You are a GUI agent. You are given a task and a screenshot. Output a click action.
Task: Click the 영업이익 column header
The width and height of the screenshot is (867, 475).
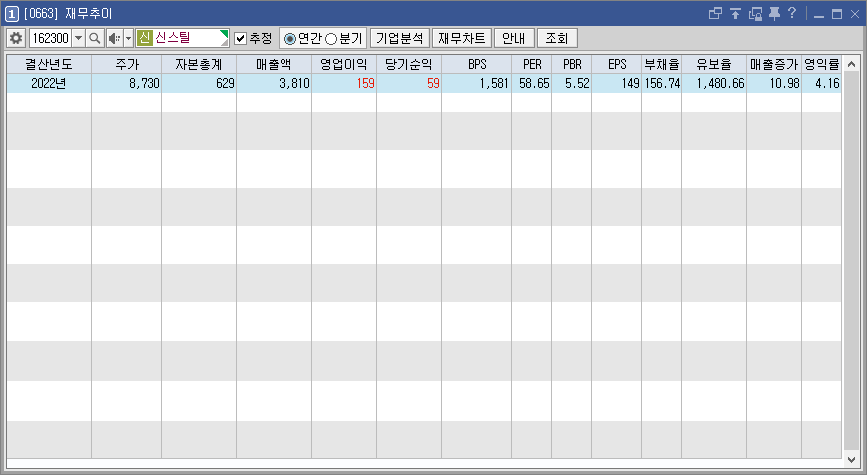344,64
